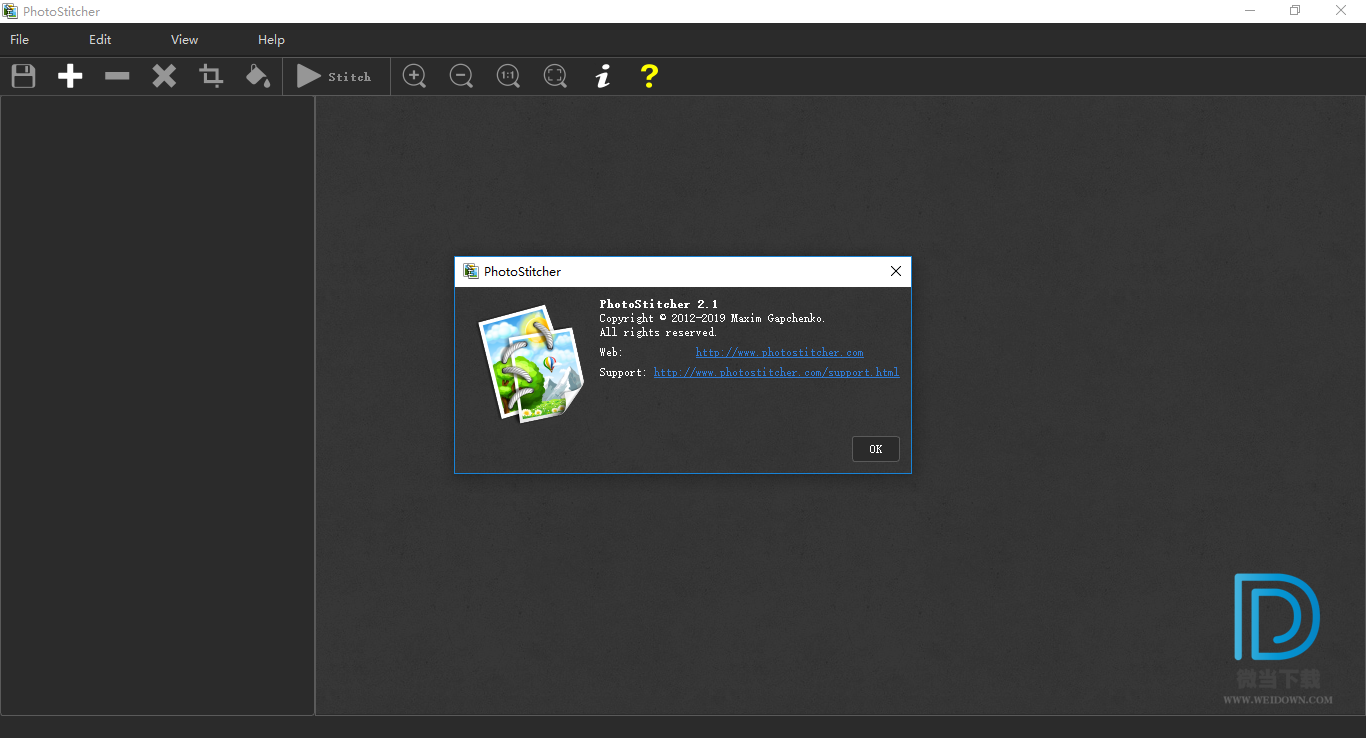Zoom in with magnifier plus icon
Viewport: 1366px width, 738px height.
click(414, 76)
